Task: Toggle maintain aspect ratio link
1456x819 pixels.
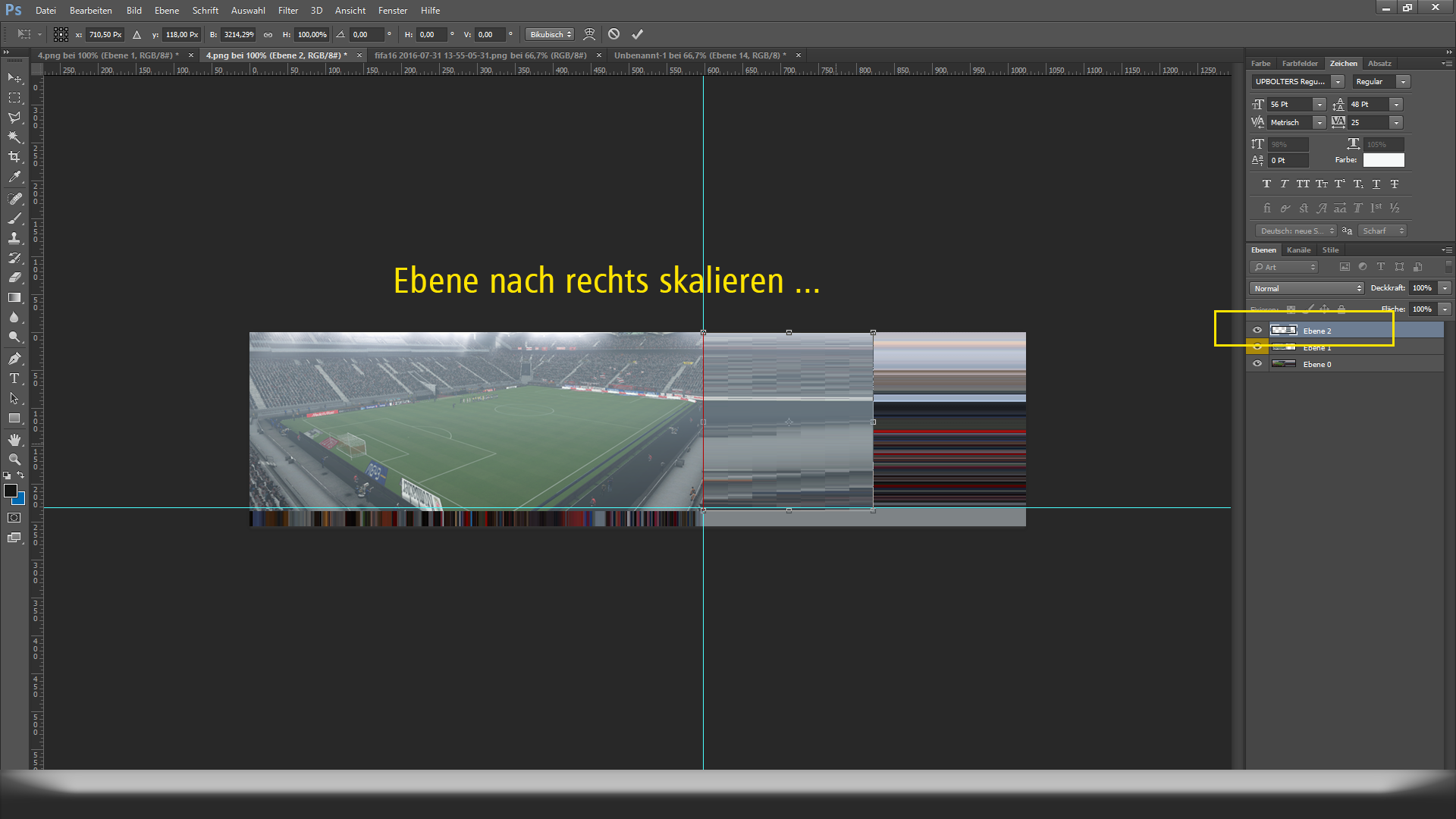Action: [268, 34]
